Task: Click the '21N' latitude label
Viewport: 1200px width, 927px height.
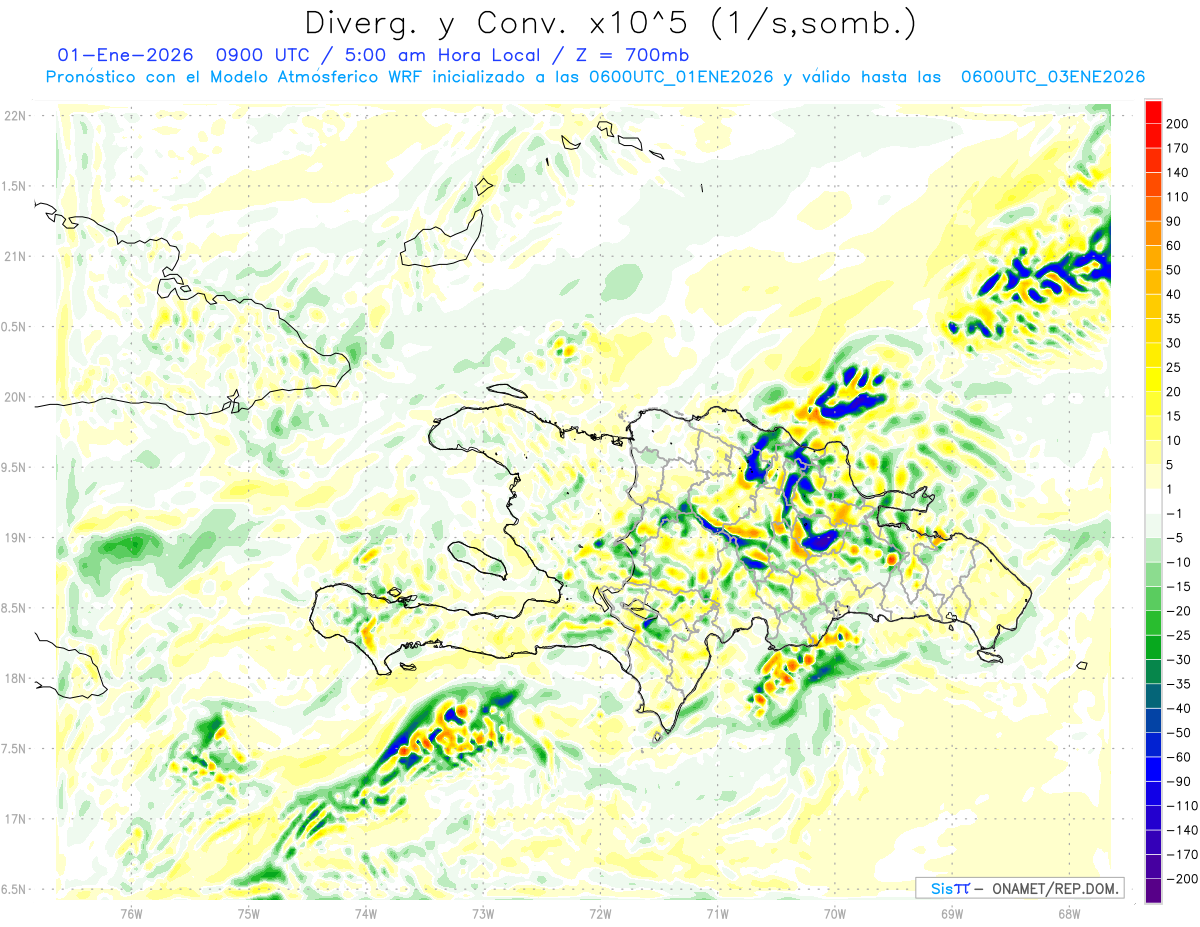Action: (15, 257)
